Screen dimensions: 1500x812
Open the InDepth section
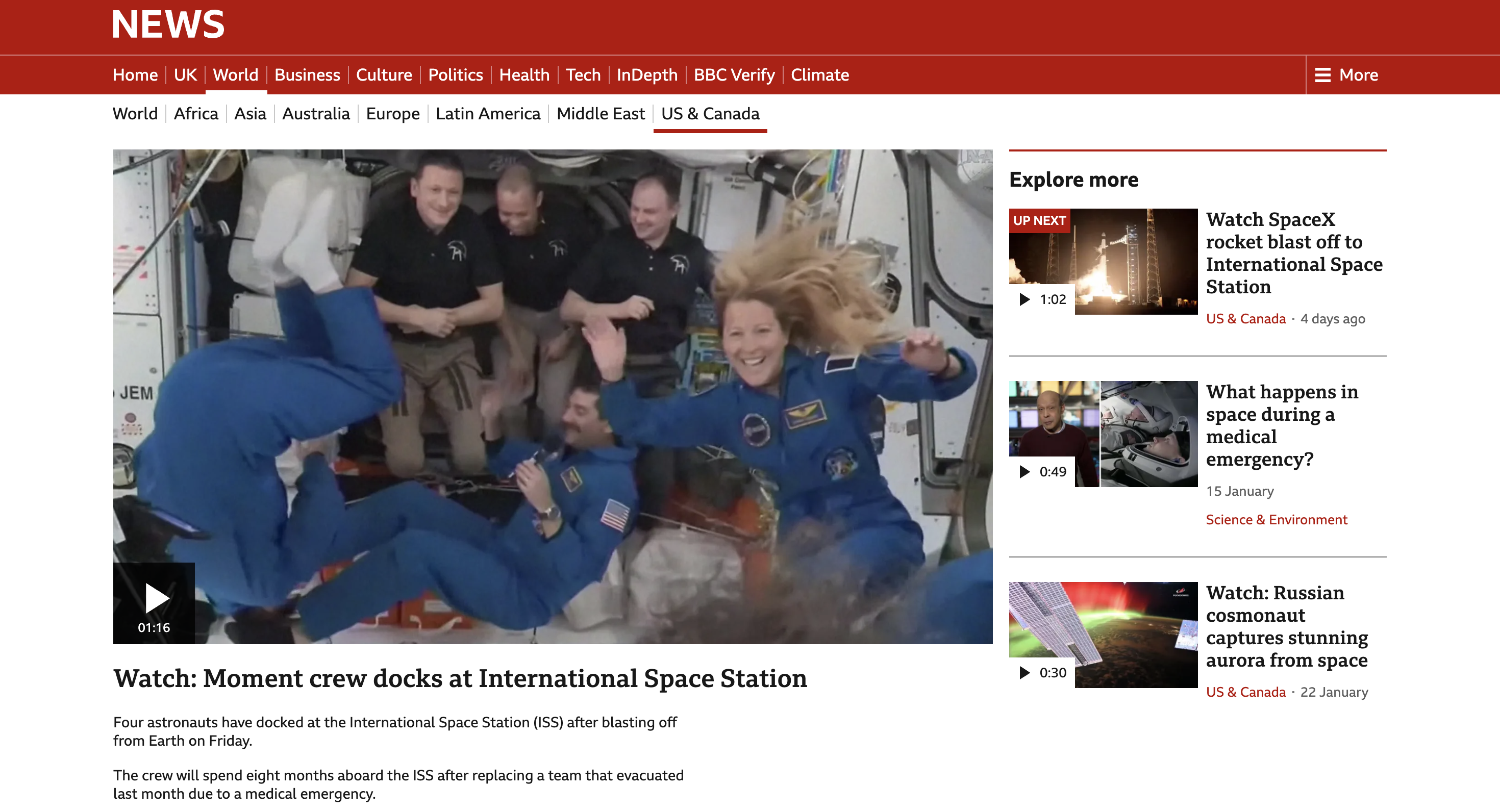[x=646, y=74]
